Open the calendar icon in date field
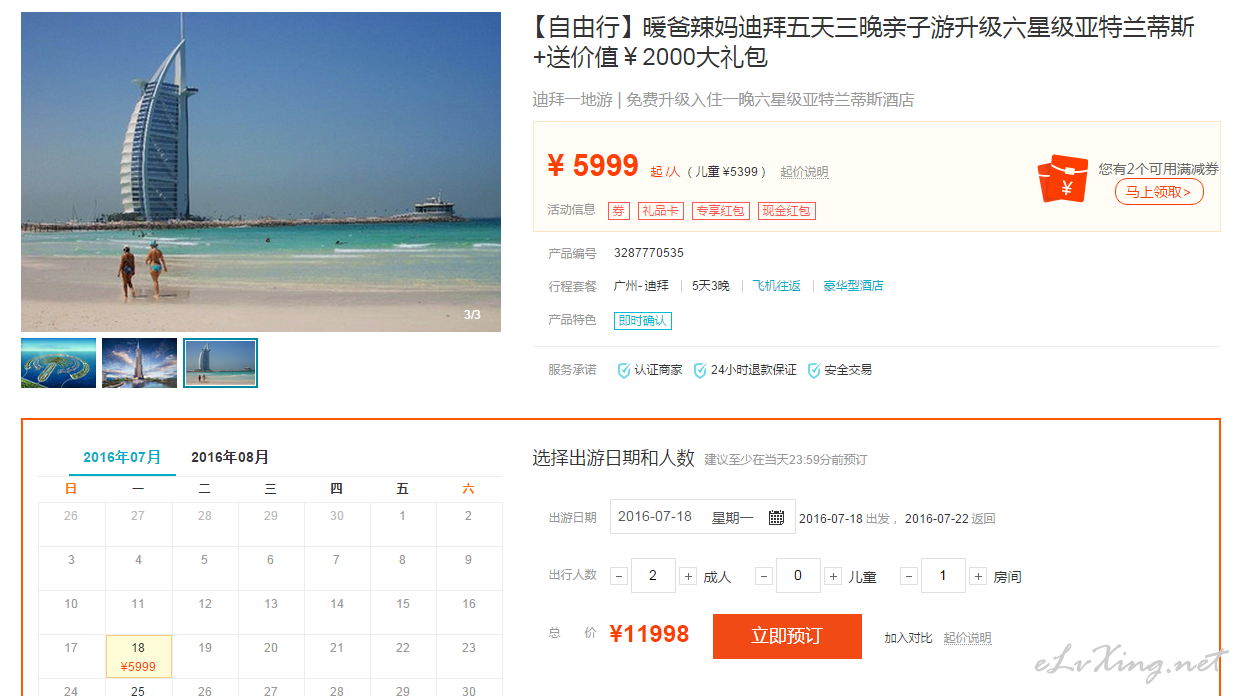This screenshot has height=696, width=1239. (x=777, y=517)
